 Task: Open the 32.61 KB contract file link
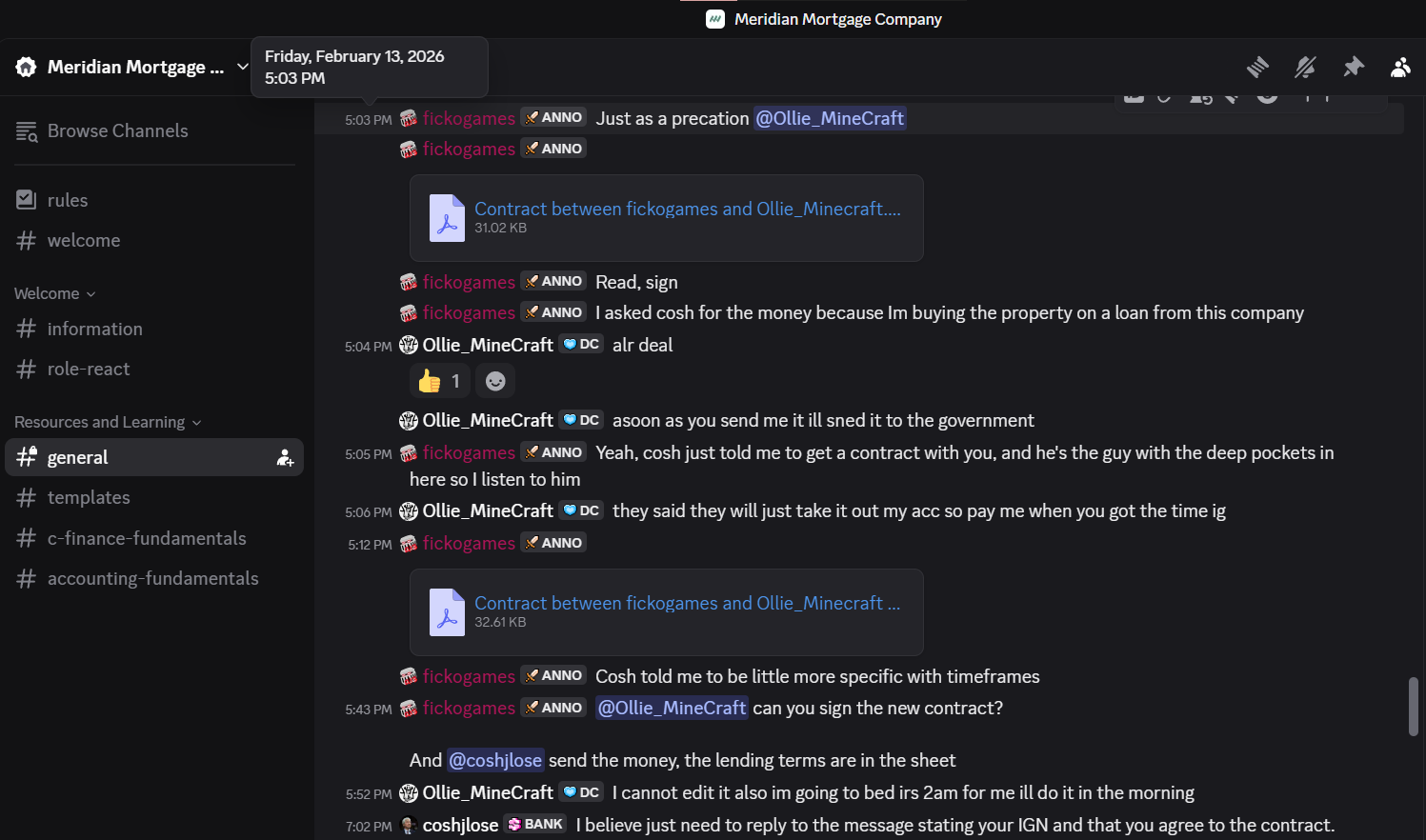click(x=686, y=604)
